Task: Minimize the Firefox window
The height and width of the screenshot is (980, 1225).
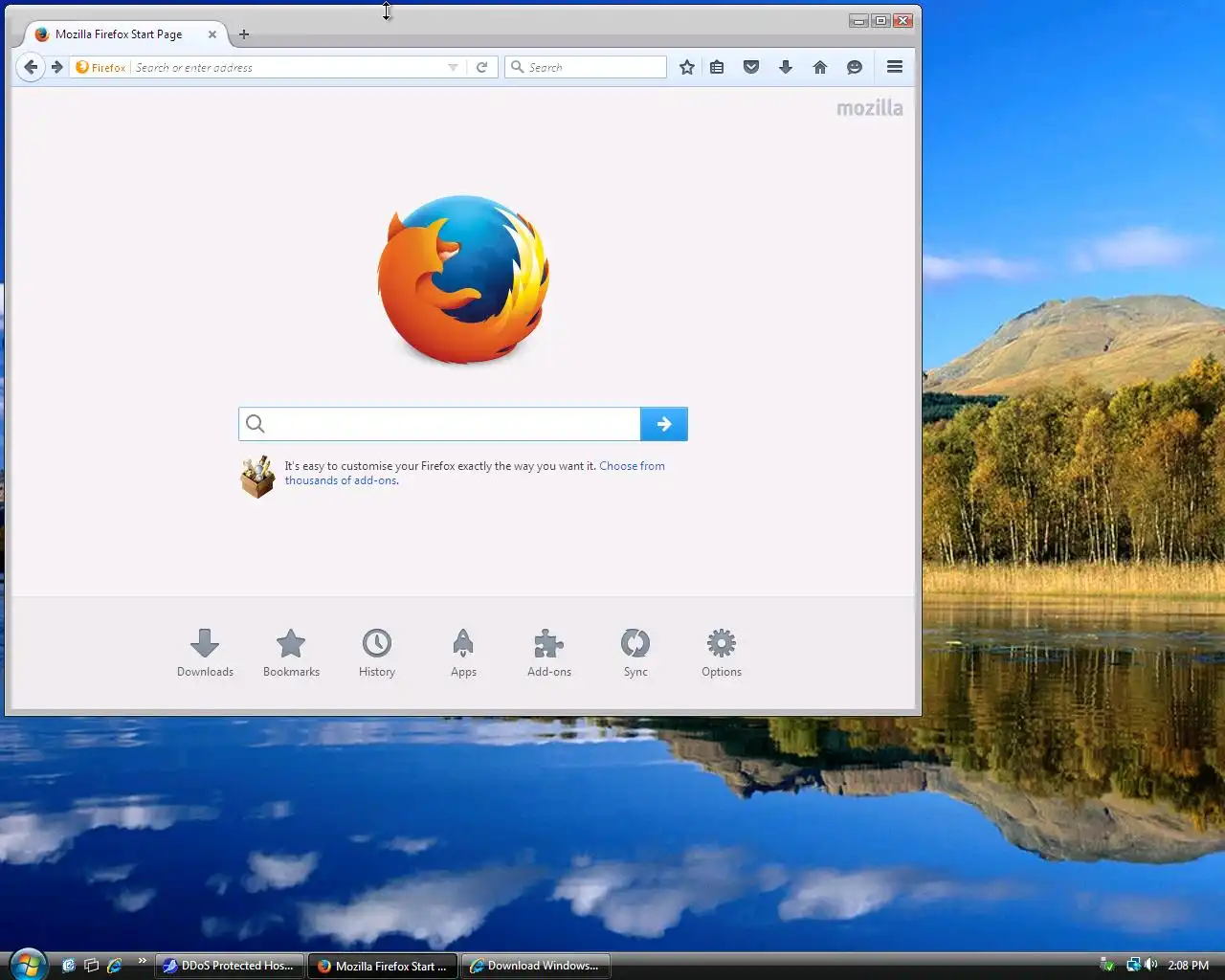Action: click(x=858, y=20)
